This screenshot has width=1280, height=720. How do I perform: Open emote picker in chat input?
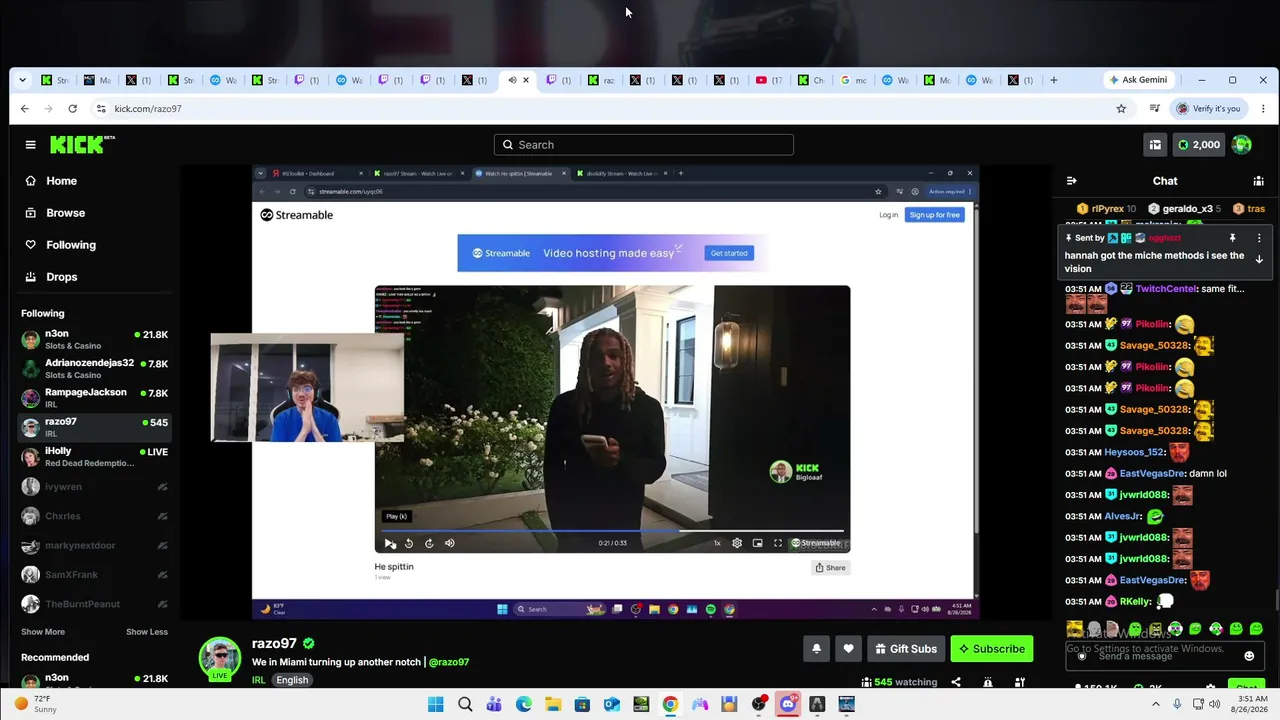[1249, 656]
